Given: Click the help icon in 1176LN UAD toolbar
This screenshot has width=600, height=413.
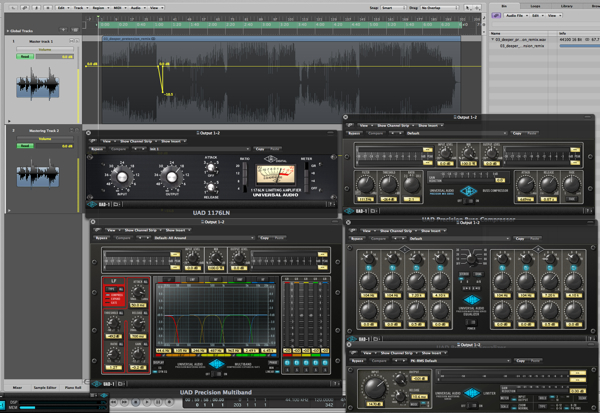Looking at the screenshot, I should pyautogui.click(x=332, y=204).
